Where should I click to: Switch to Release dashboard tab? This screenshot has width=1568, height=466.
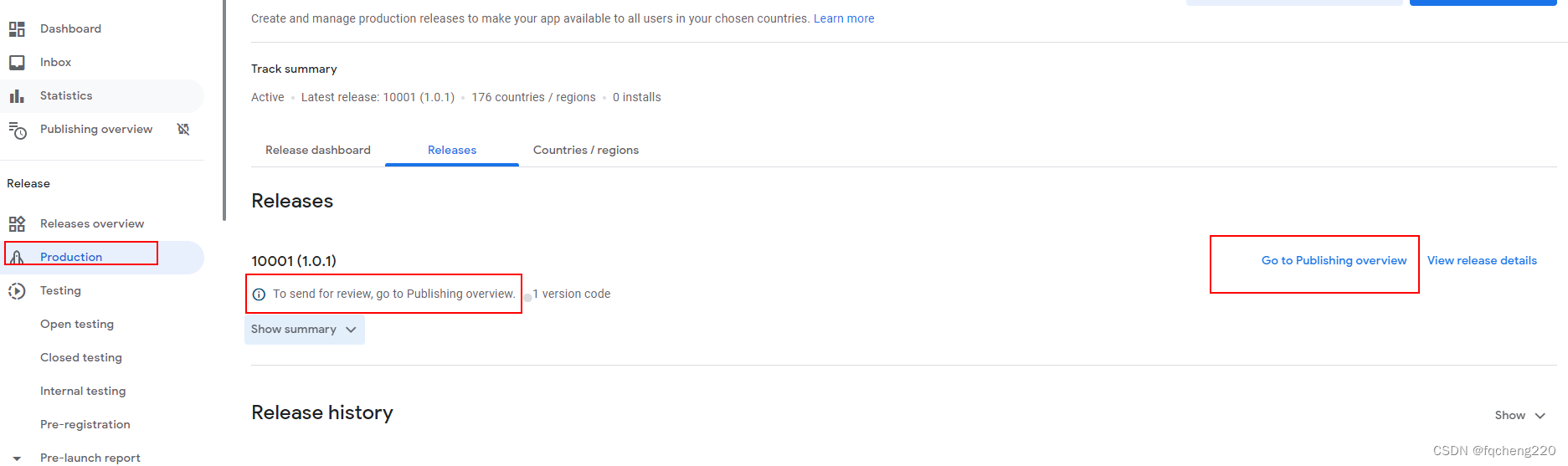tap(318, 151)
